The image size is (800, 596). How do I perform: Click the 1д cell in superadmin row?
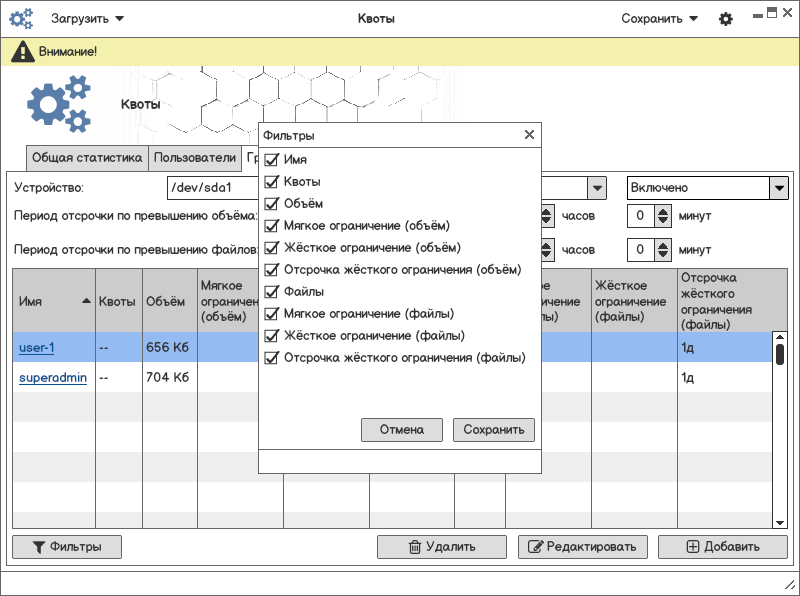click(724, 378)
